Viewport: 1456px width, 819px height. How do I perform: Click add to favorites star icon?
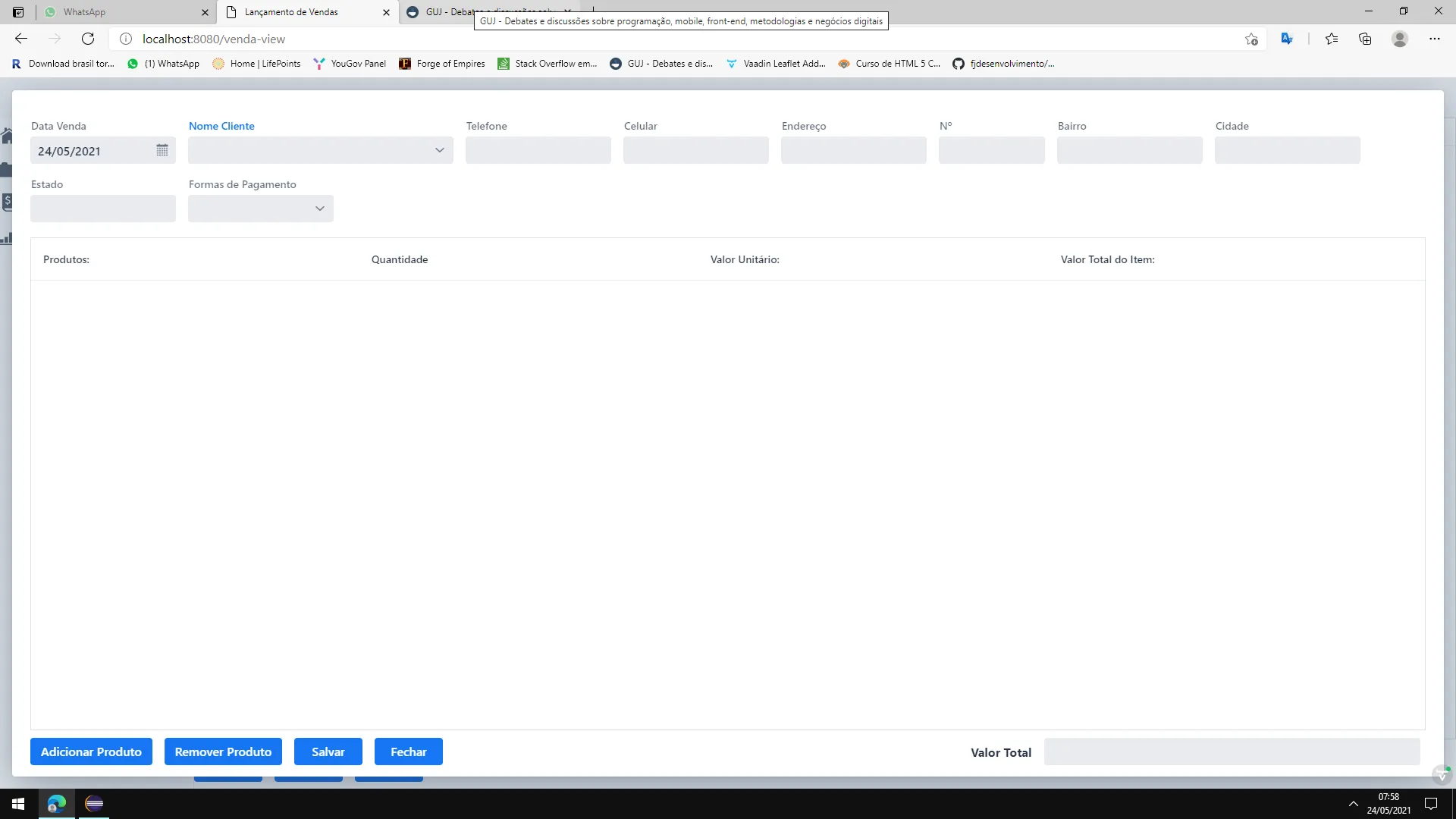(1251, 39)
